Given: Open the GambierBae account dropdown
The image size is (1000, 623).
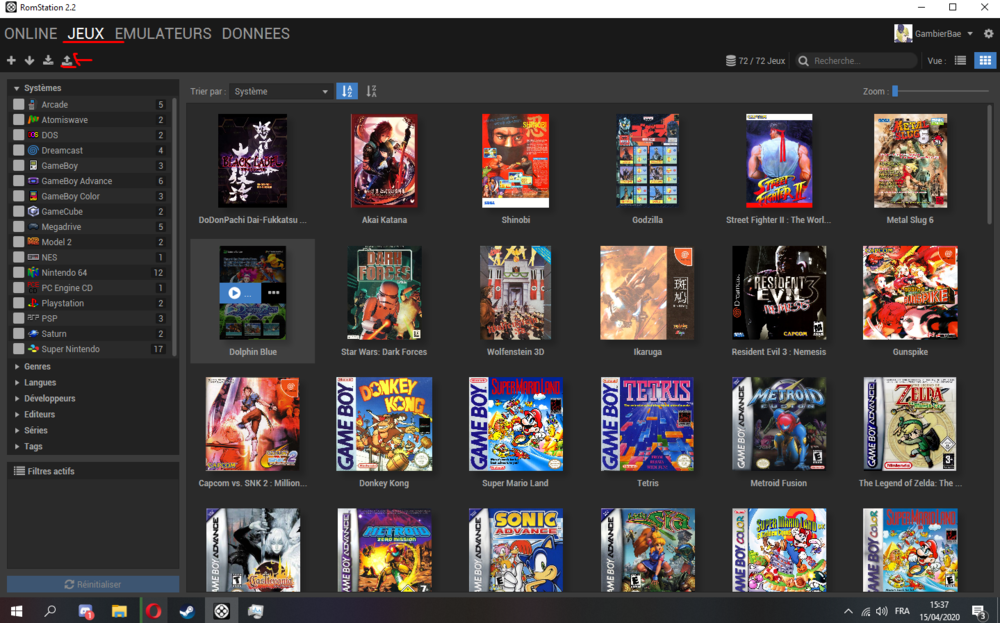Looking at the screenshot, I should pos(970,34).
